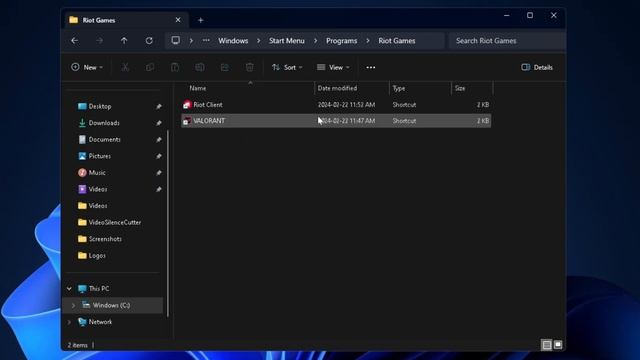The width and height of the screenshot is (640, 360).
Task: Click the navigation pane scrollbar
Action: 168,223
